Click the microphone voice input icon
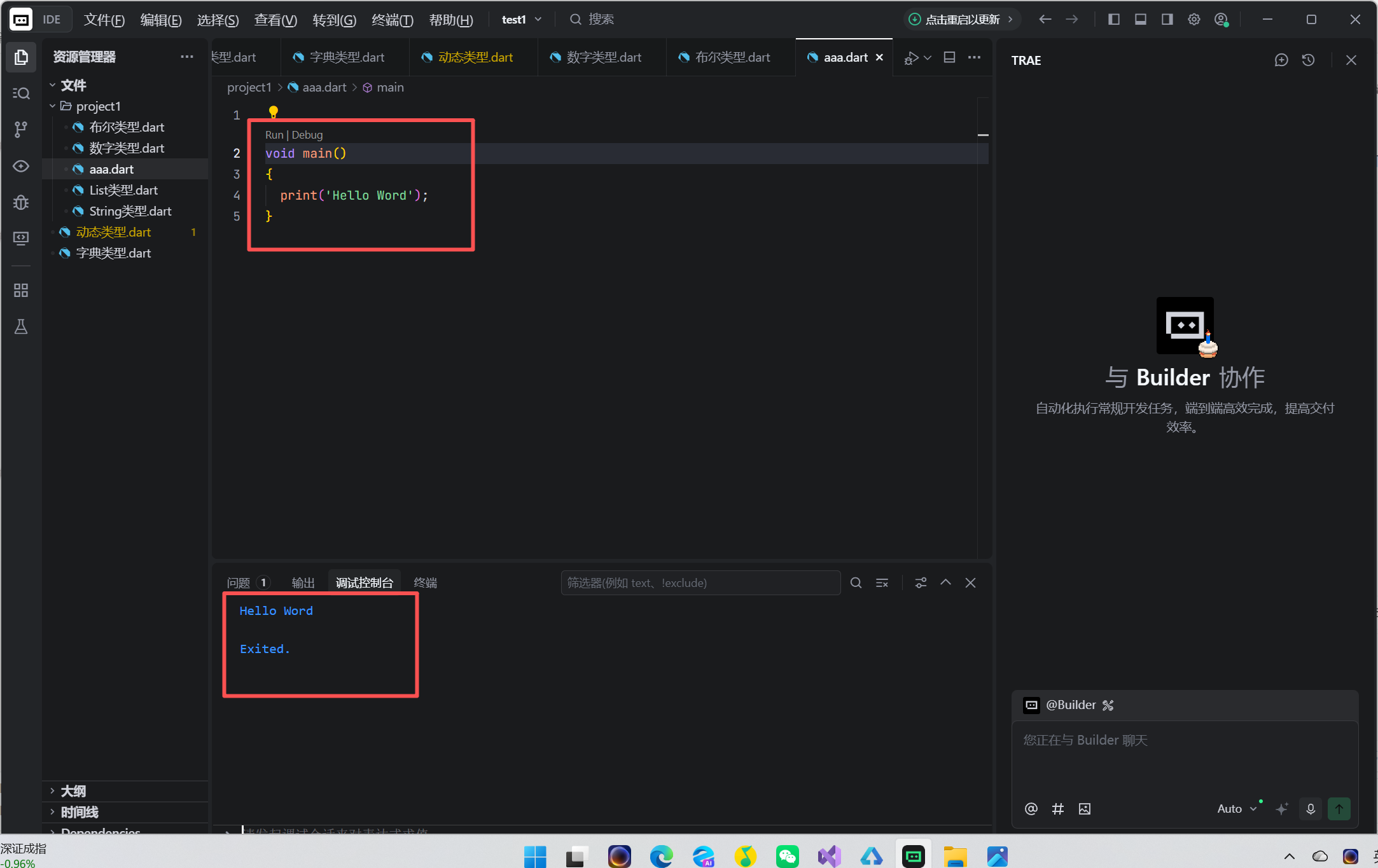This screenshot has width=1378, height=868. pos(1311,809)
